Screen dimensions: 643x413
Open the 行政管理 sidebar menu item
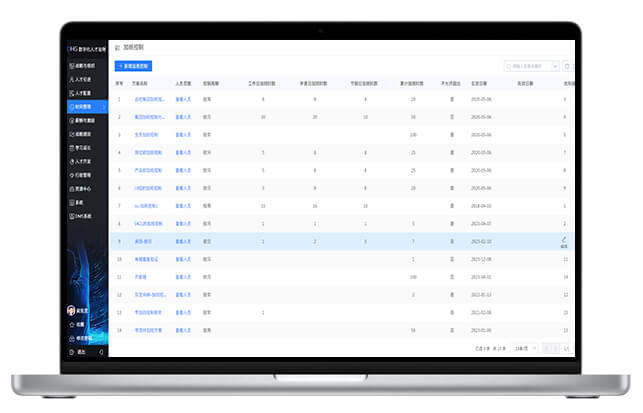(84, 173)
